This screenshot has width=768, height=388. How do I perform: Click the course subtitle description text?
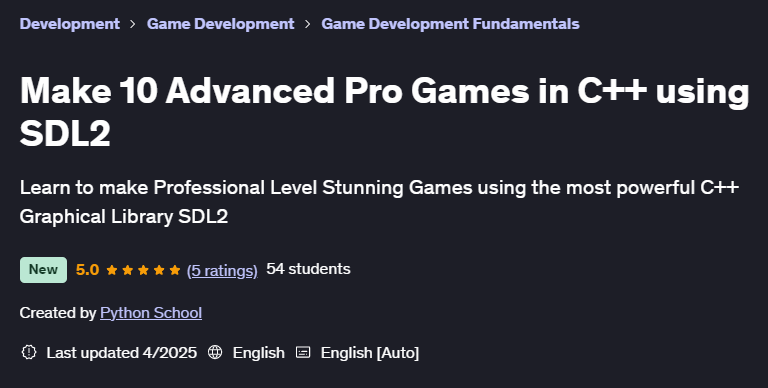click(379, 201)
